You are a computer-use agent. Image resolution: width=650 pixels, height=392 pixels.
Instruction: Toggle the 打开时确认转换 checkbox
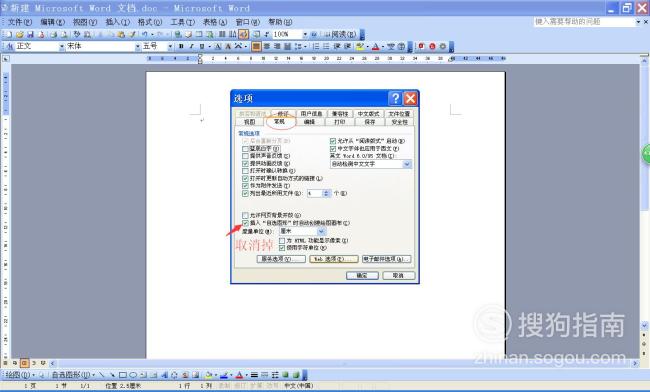[245, 171]
